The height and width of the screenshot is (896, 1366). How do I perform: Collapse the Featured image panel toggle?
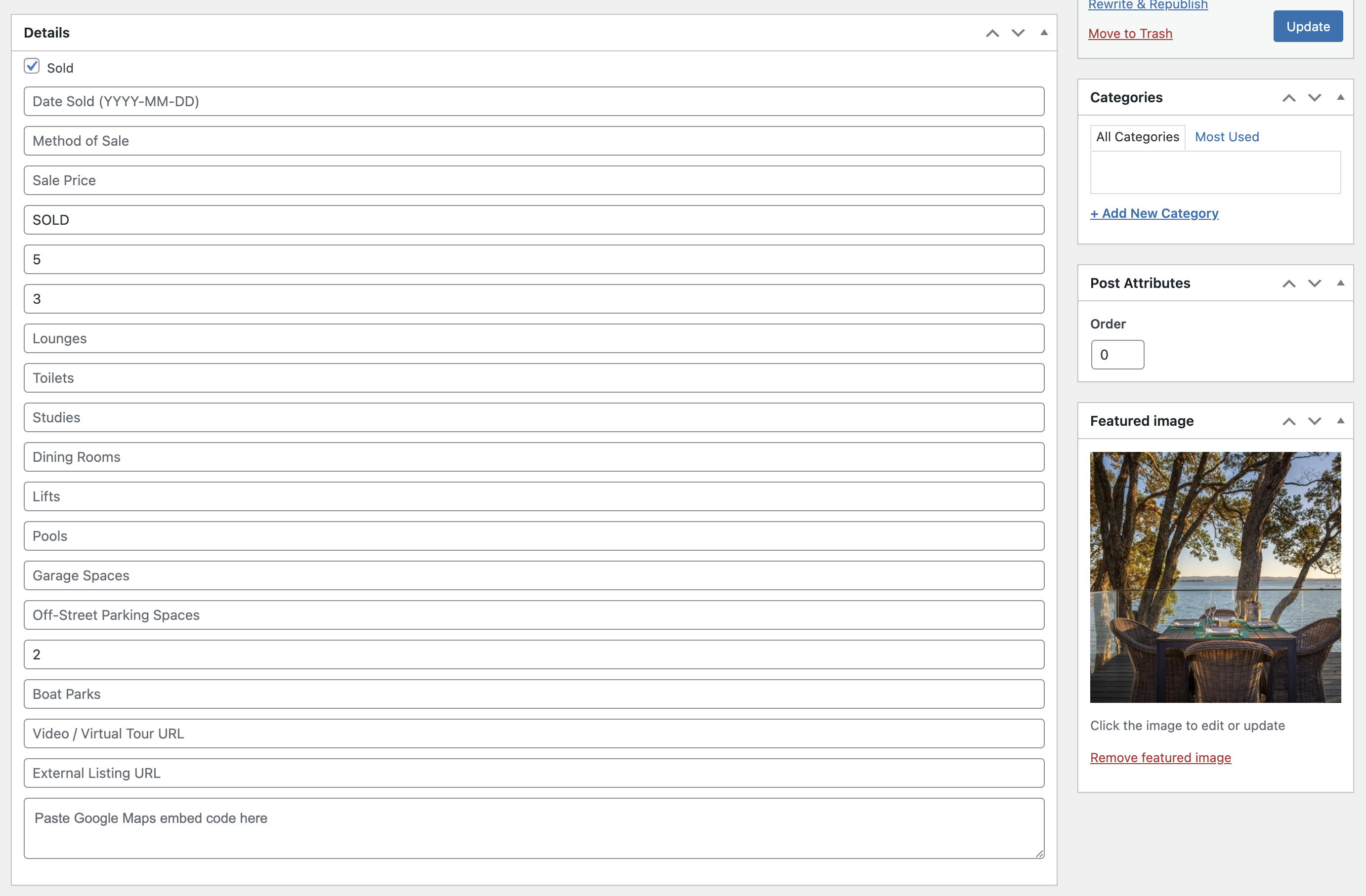coord(1341,421)
